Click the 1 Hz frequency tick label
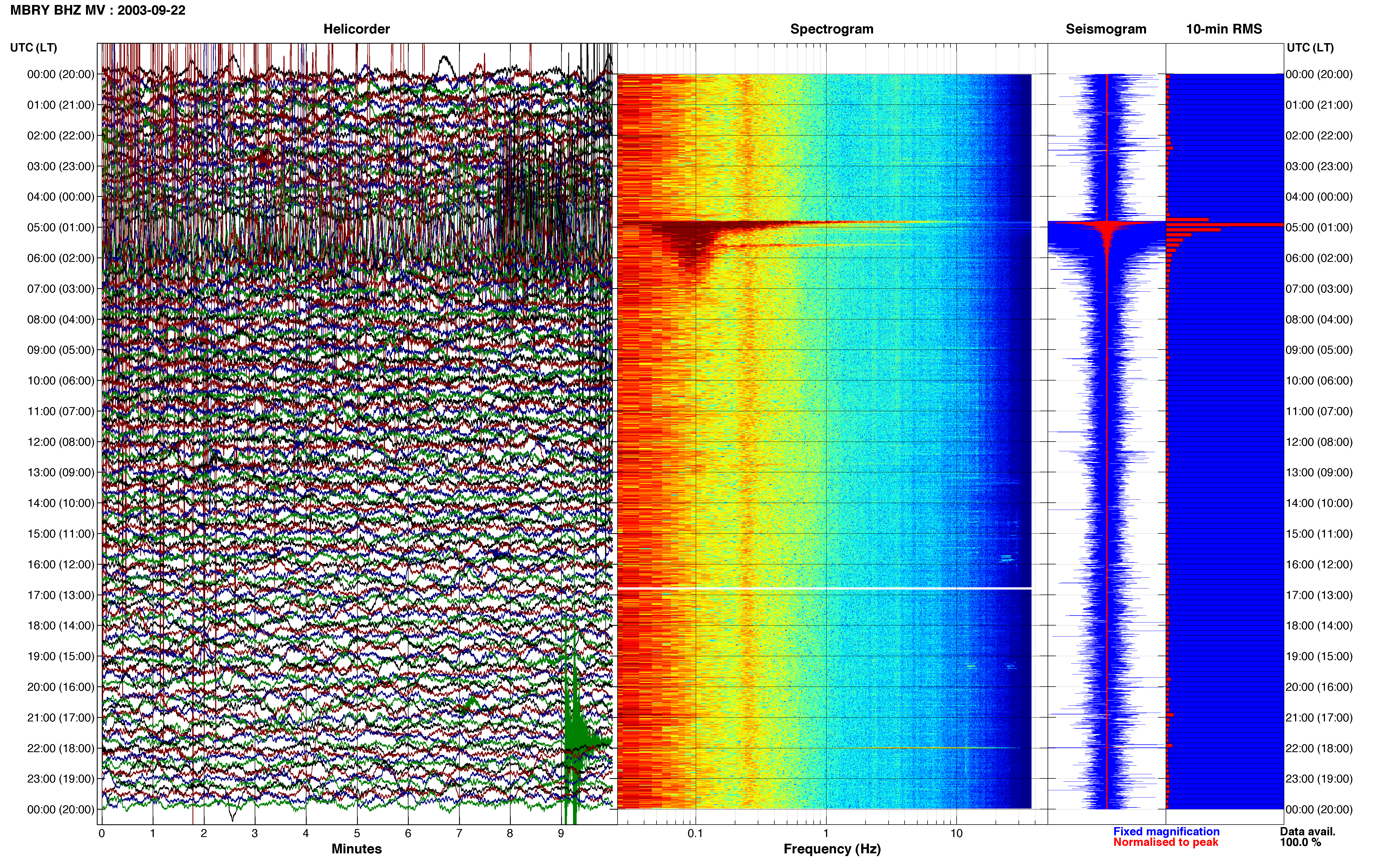 coord(826,833)
